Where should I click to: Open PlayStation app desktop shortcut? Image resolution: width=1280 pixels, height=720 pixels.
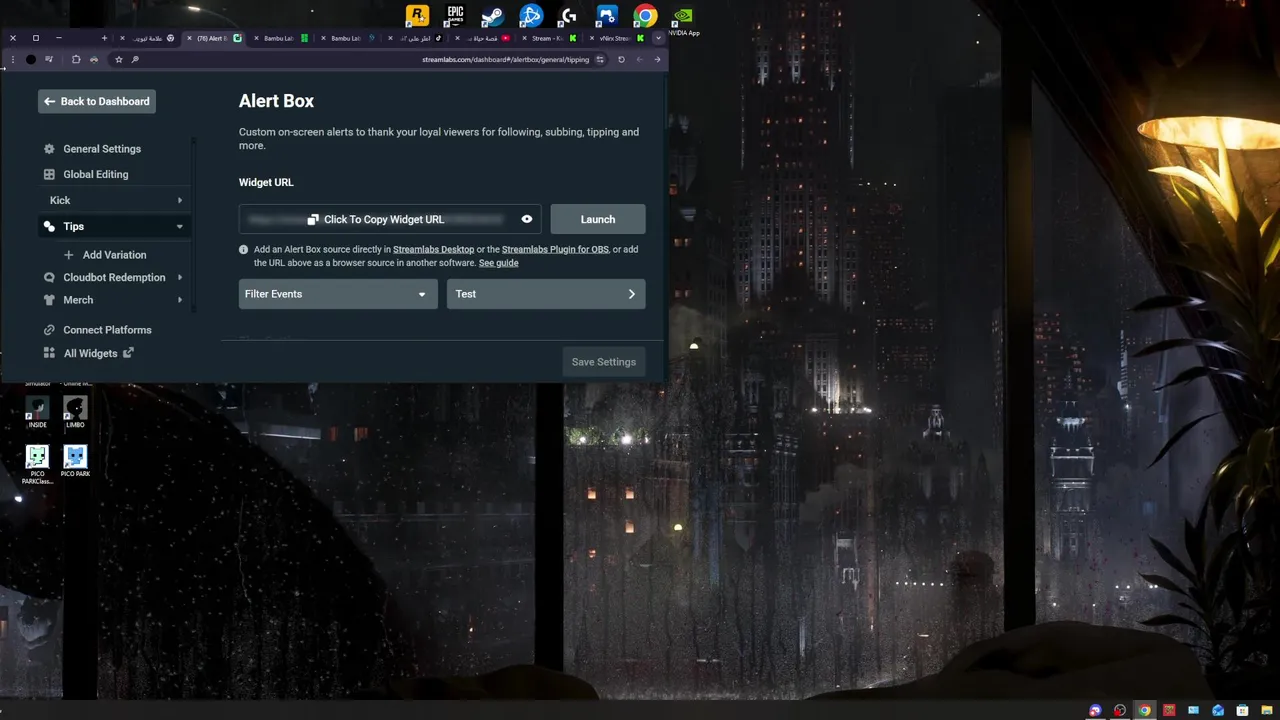coord(607,16)
